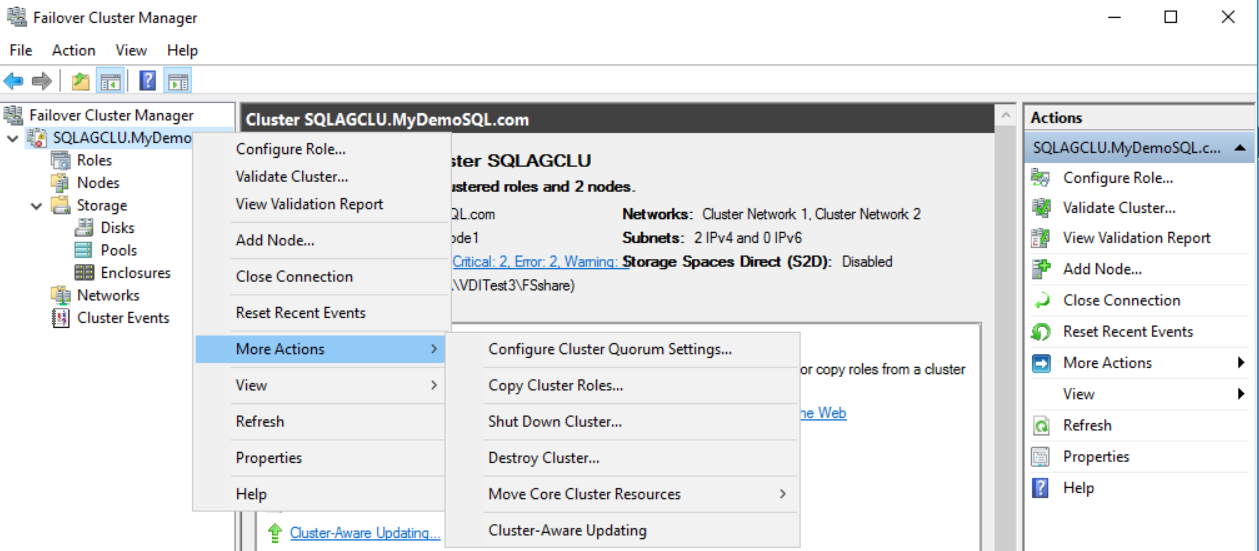Select Roles in the cluster tree
This screenshot has width=1259, height=551.
coord(94,160)
